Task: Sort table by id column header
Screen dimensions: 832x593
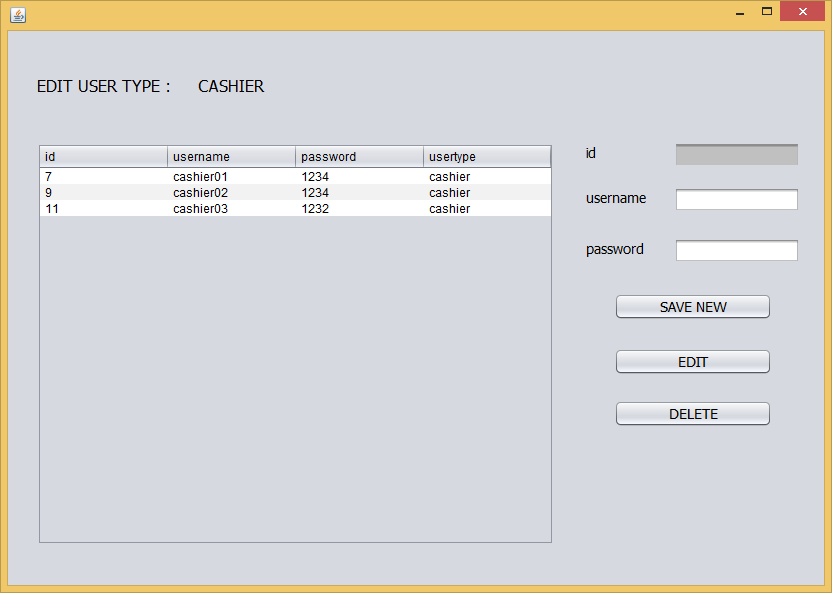Action: [x=103, y=157]
